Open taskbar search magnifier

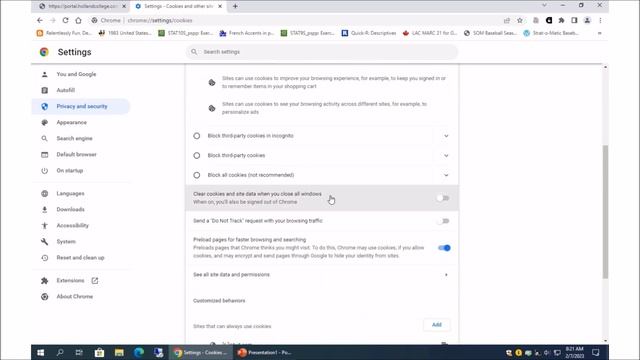click(60, 353)
